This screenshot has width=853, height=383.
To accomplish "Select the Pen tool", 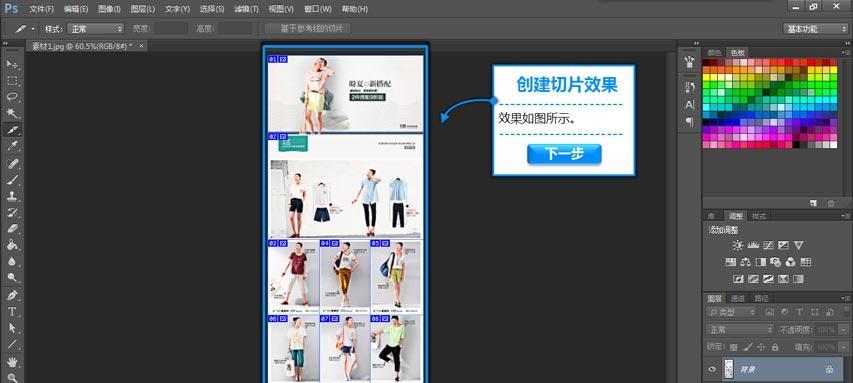I will [12, 295].
